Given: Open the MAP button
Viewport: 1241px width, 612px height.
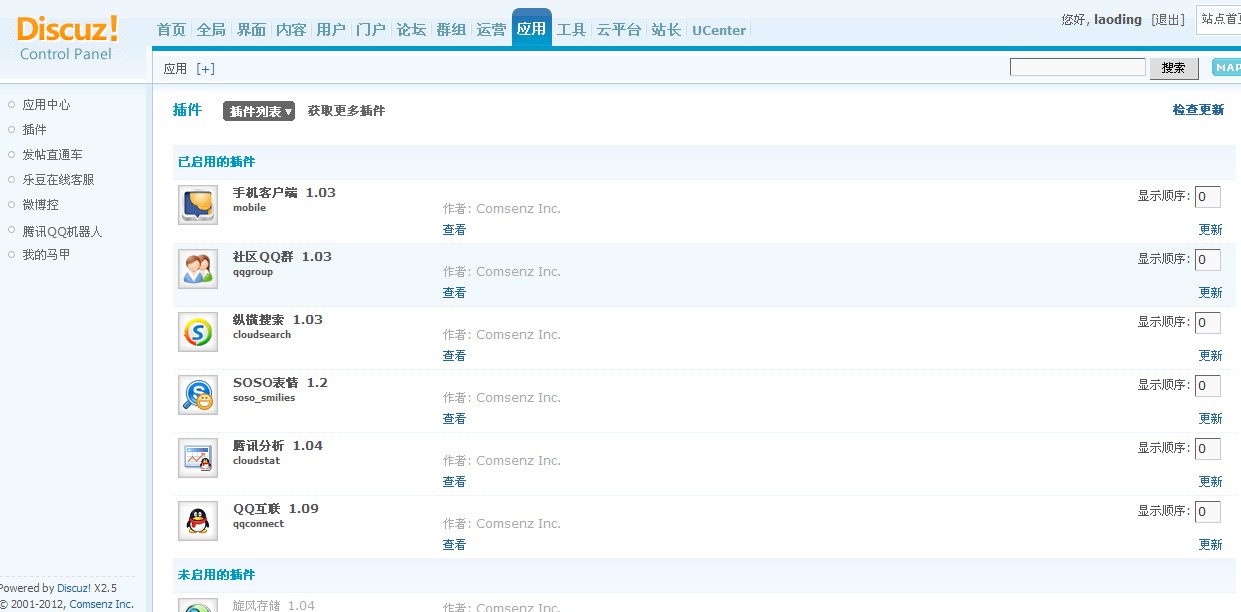Looking at the screenshot, I should tap(1227, 67).
